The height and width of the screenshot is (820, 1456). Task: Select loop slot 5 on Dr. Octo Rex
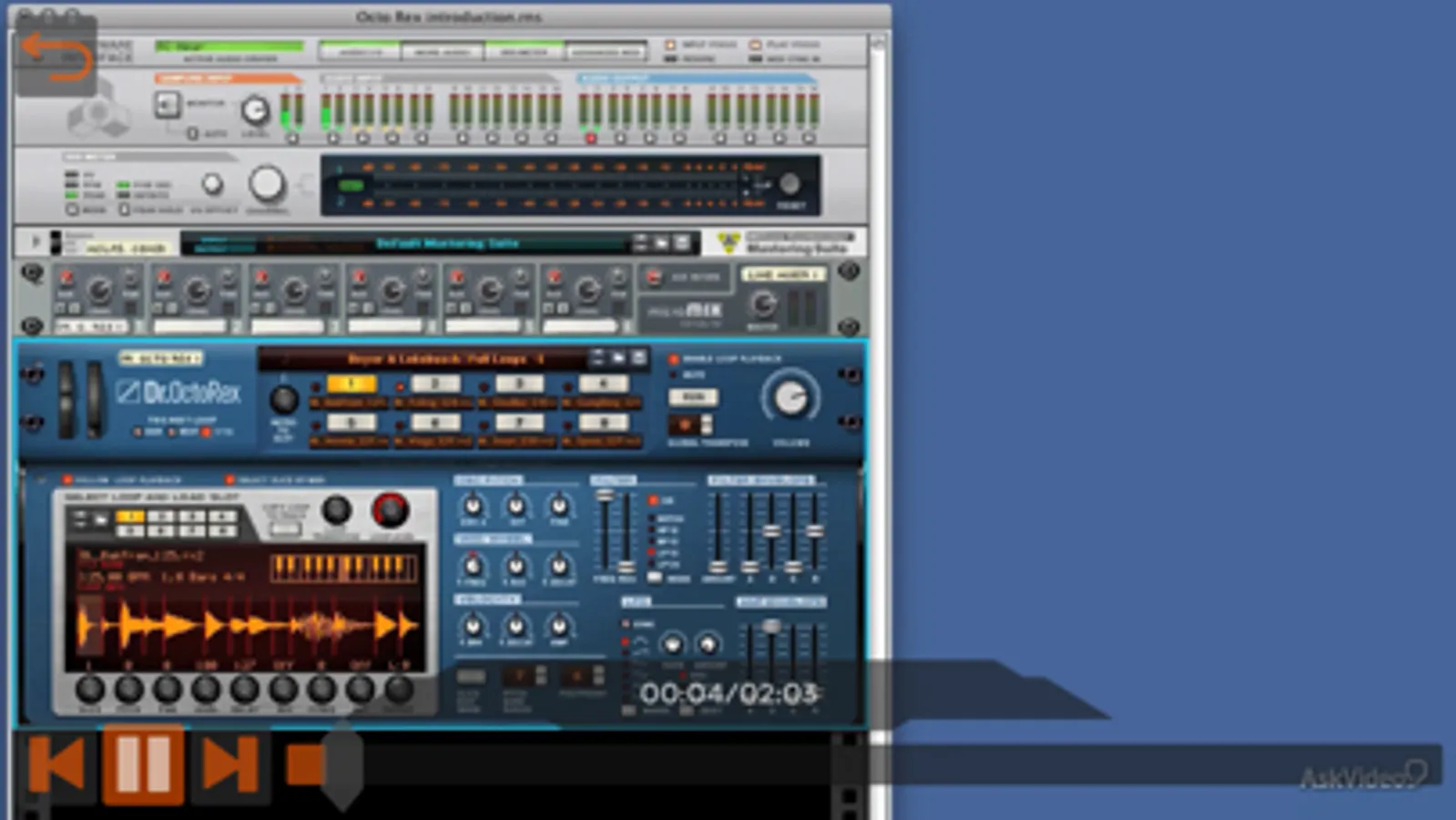(351, 423)
